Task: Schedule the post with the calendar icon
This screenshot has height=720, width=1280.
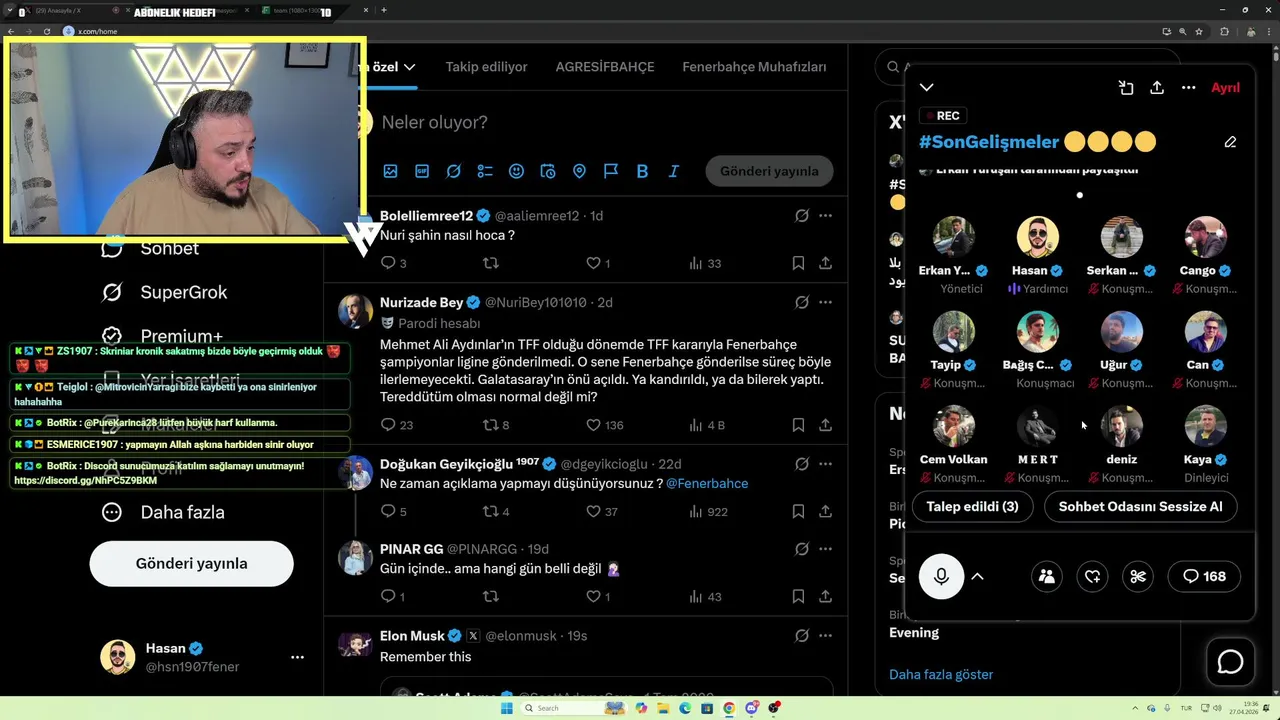Action: pyautogui.click(x=548, y=171)
